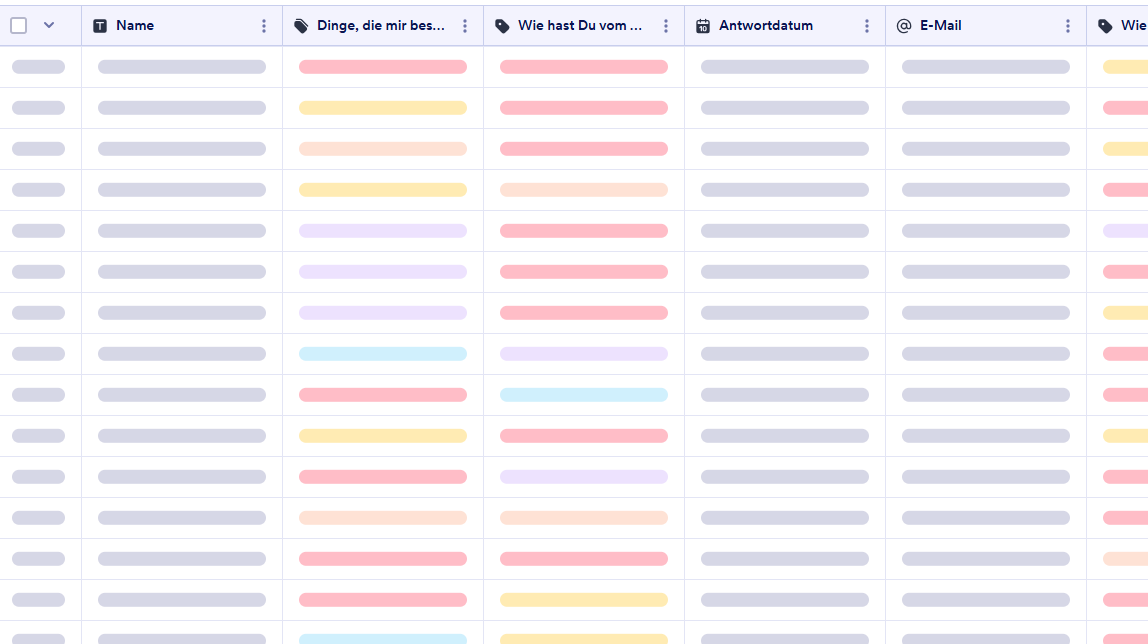Open the E-Mail column options menu

[x=1068, y=26]
